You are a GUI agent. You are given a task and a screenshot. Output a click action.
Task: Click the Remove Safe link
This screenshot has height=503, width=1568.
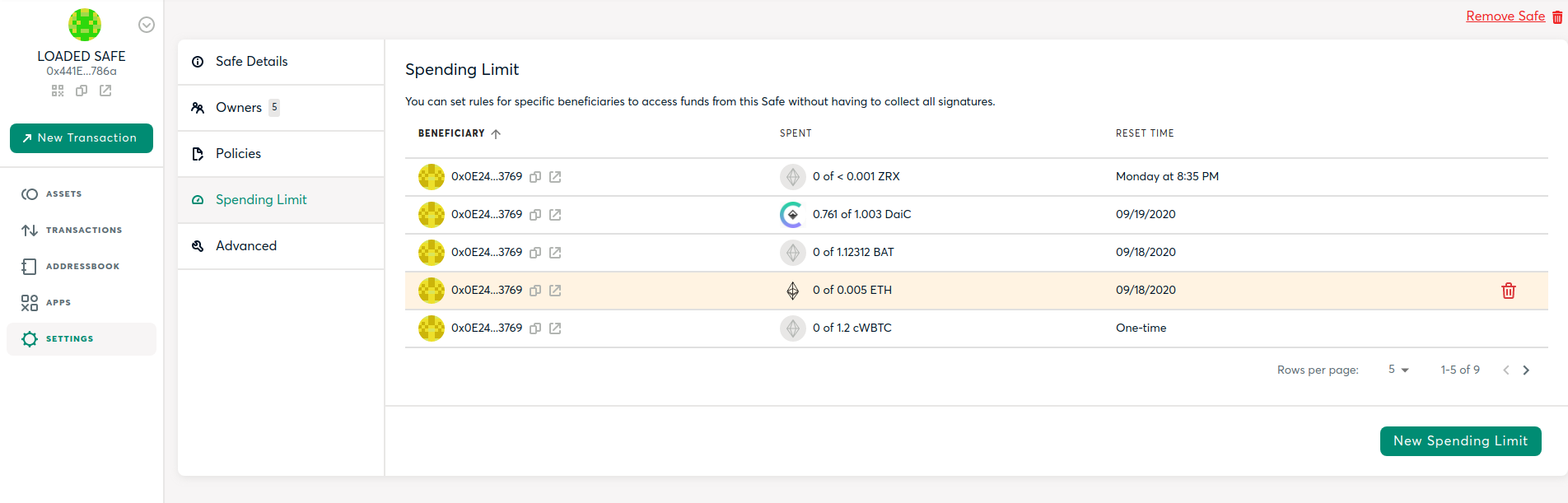click(x=1505, y=16)
